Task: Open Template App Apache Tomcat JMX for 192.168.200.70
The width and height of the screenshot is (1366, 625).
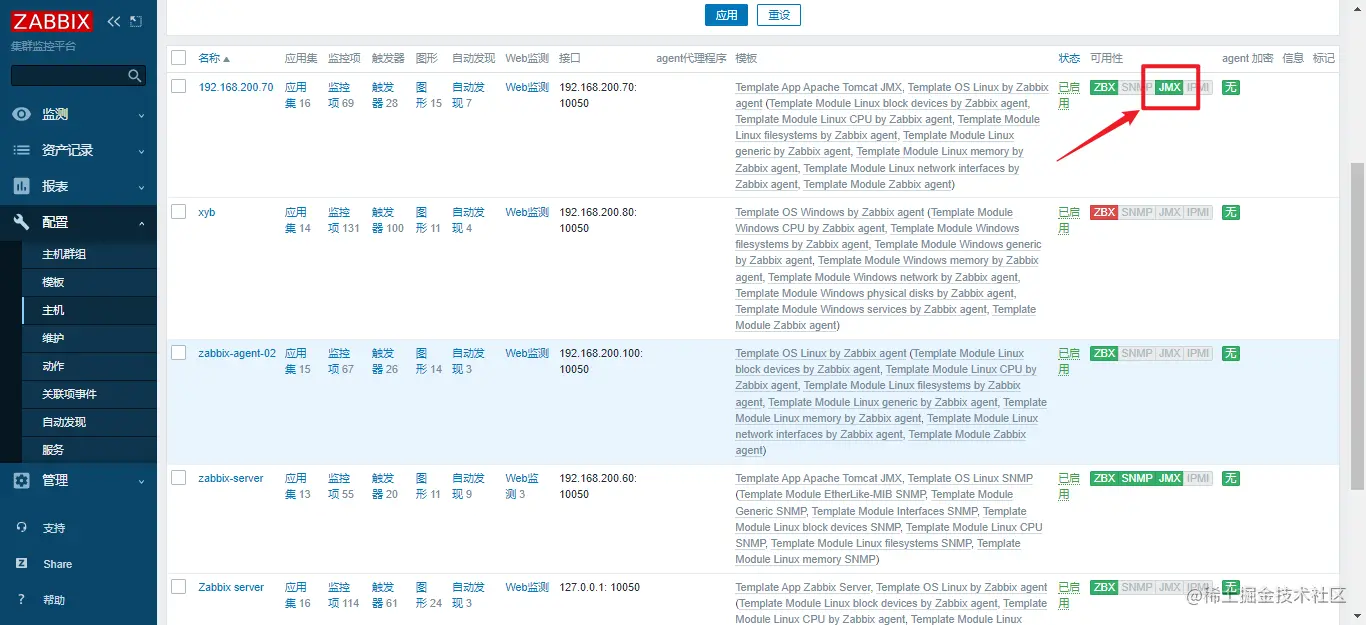Action: (x=818, y=87)
